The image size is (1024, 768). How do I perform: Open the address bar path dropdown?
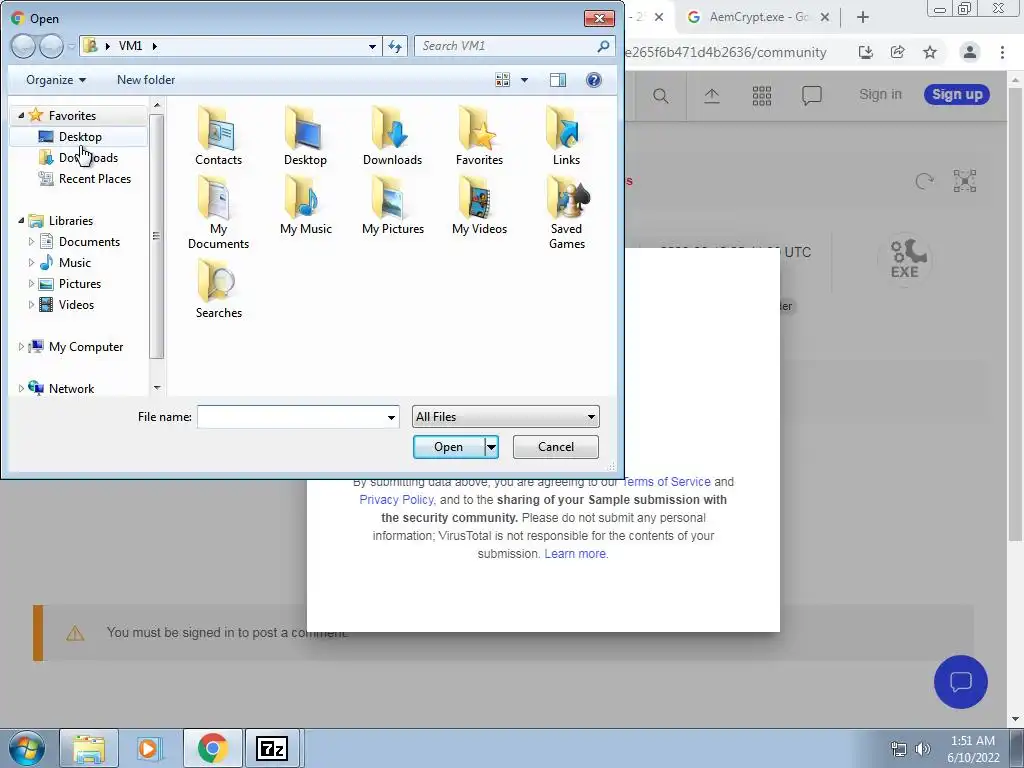(372, 46)
